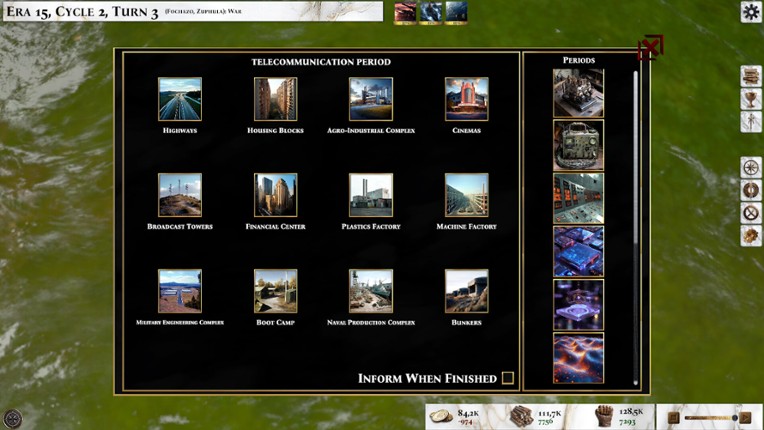Click the compass icon in right sidebar

click(751, 167)
